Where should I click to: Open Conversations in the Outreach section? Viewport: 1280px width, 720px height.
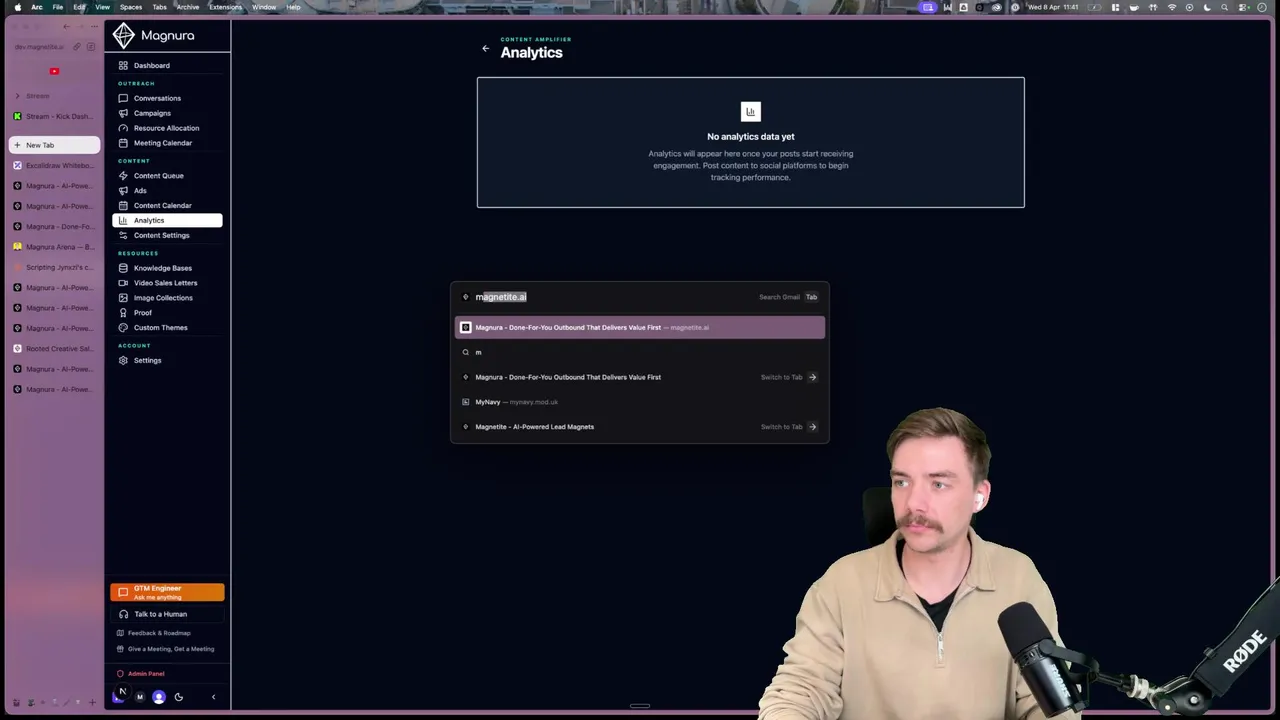tap(167, 98)
